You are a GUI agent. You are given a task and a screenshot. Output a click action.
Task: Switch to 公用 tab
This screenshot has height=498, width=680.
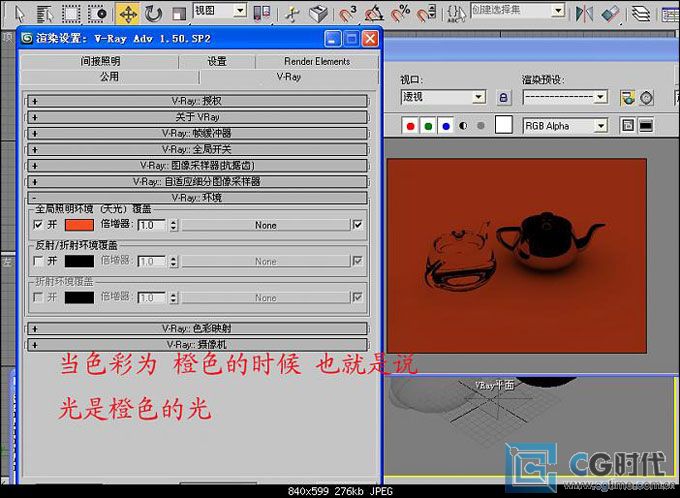[x=109, y=77]
